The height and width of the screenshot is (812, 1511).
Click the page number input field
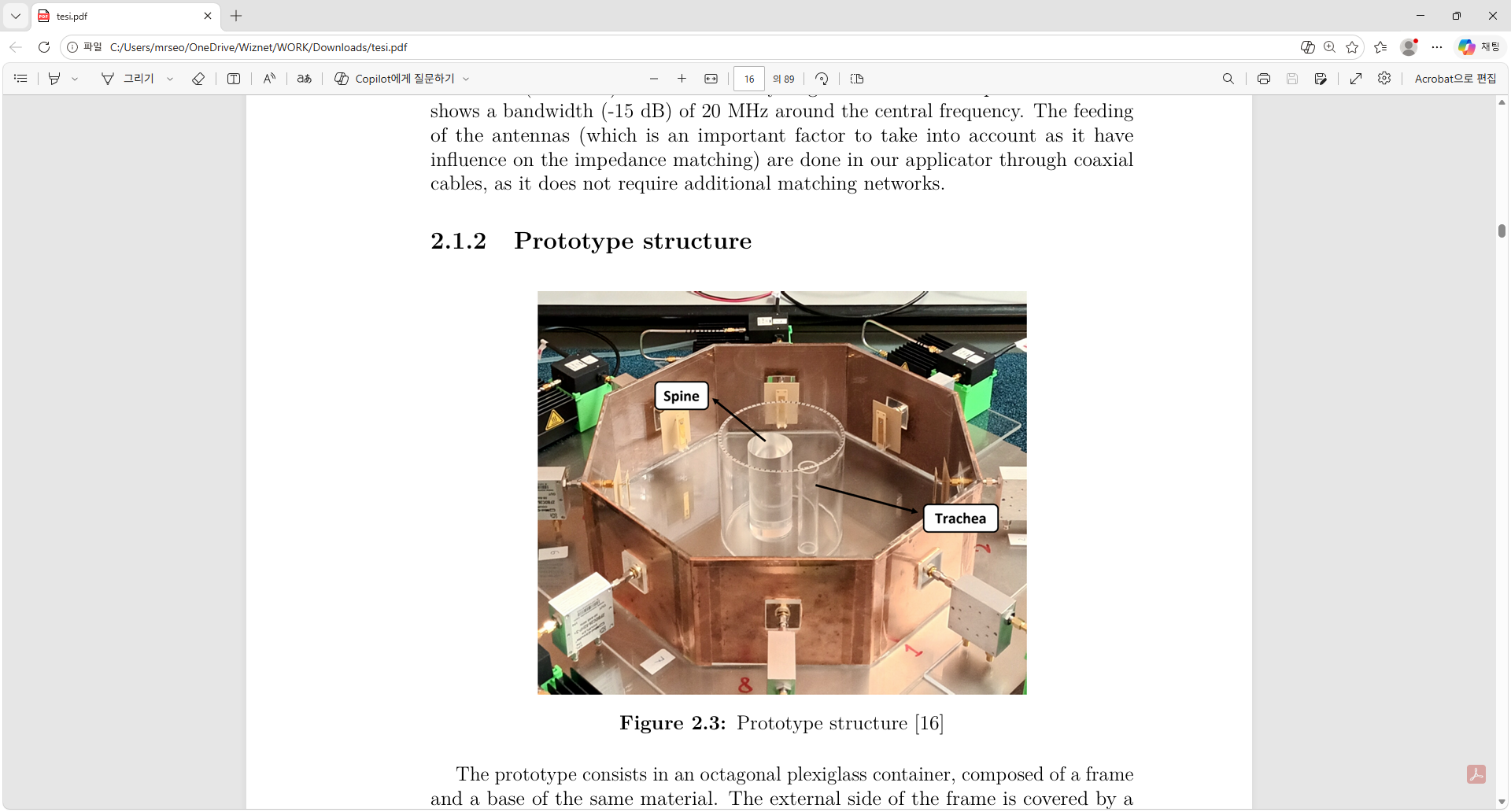748,79
